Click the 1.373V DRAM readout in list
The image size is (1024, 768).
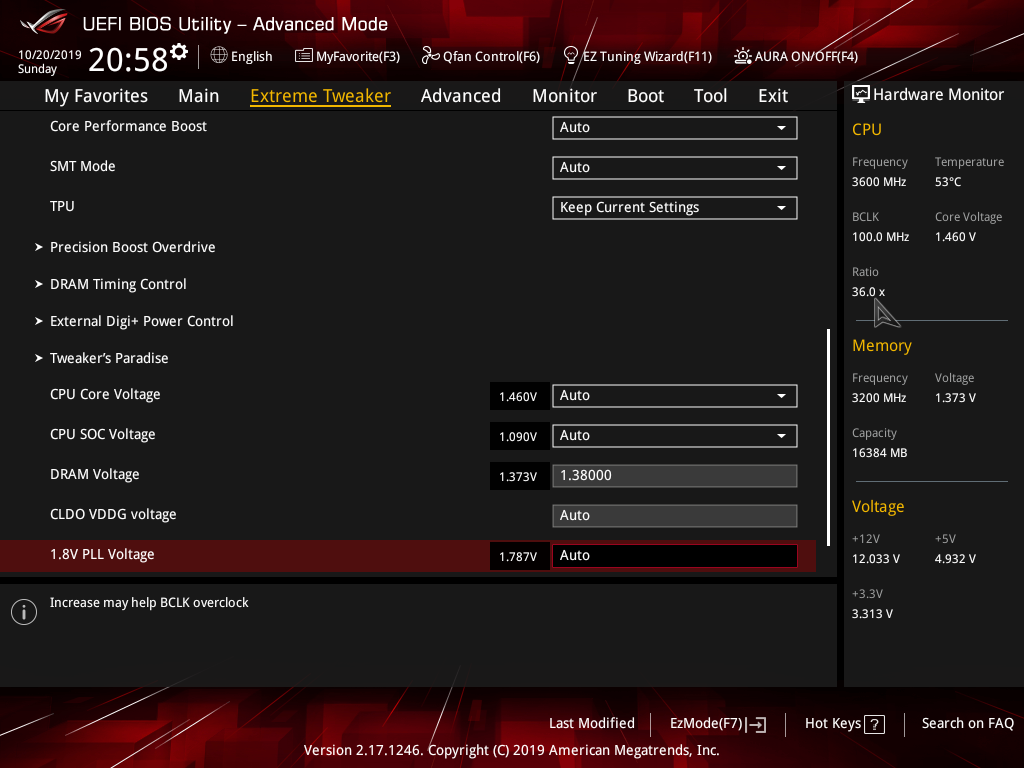coord(519,476)
